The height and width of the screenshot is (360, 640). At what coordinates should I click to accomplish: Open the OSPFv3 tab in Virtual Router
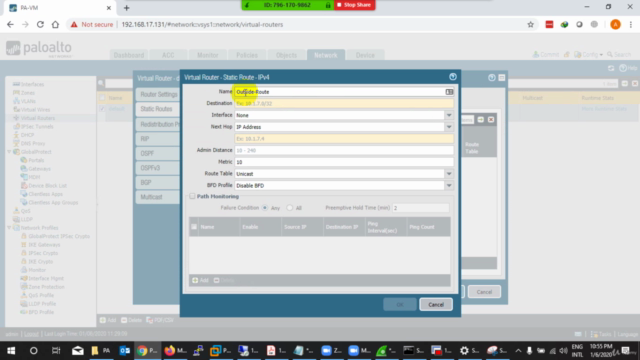[158, 168]
